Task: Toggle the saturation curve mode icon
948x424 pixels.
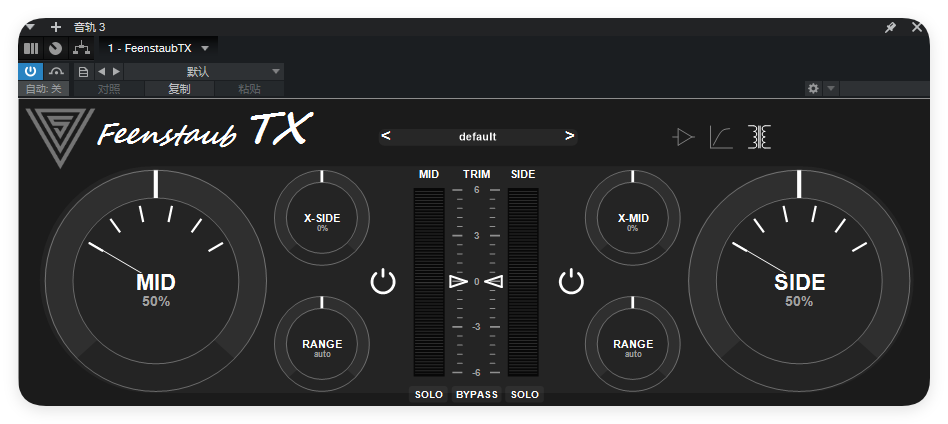Action: (x=721, y=137)
